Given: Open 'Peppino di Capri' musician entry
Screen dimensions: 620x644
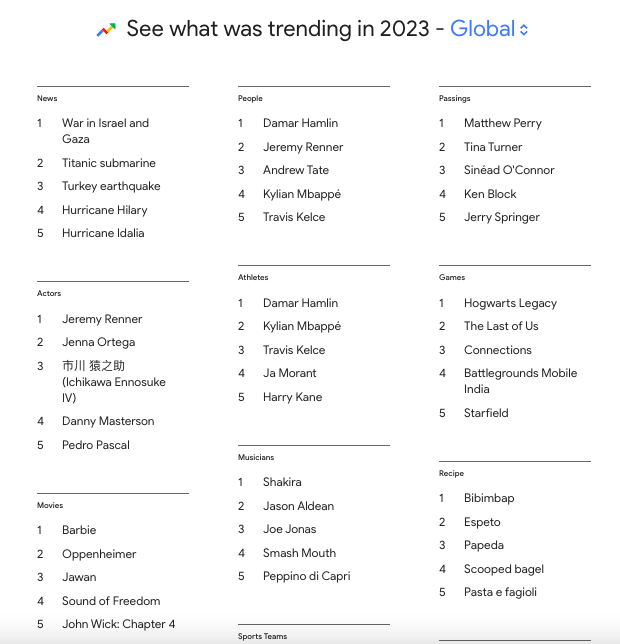Looking at the screenshot, I should (x=307, y=576).
